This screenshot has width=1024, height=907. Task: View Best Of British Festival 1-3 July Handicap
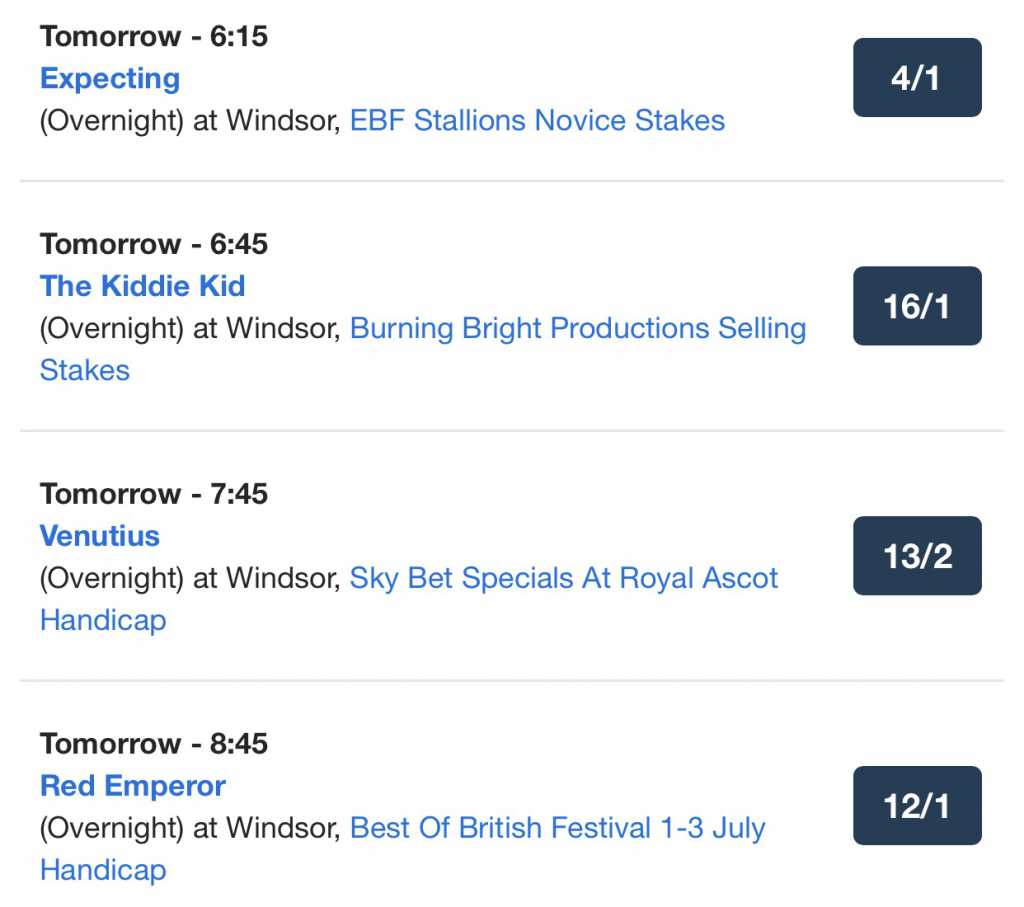click(557, 829)
